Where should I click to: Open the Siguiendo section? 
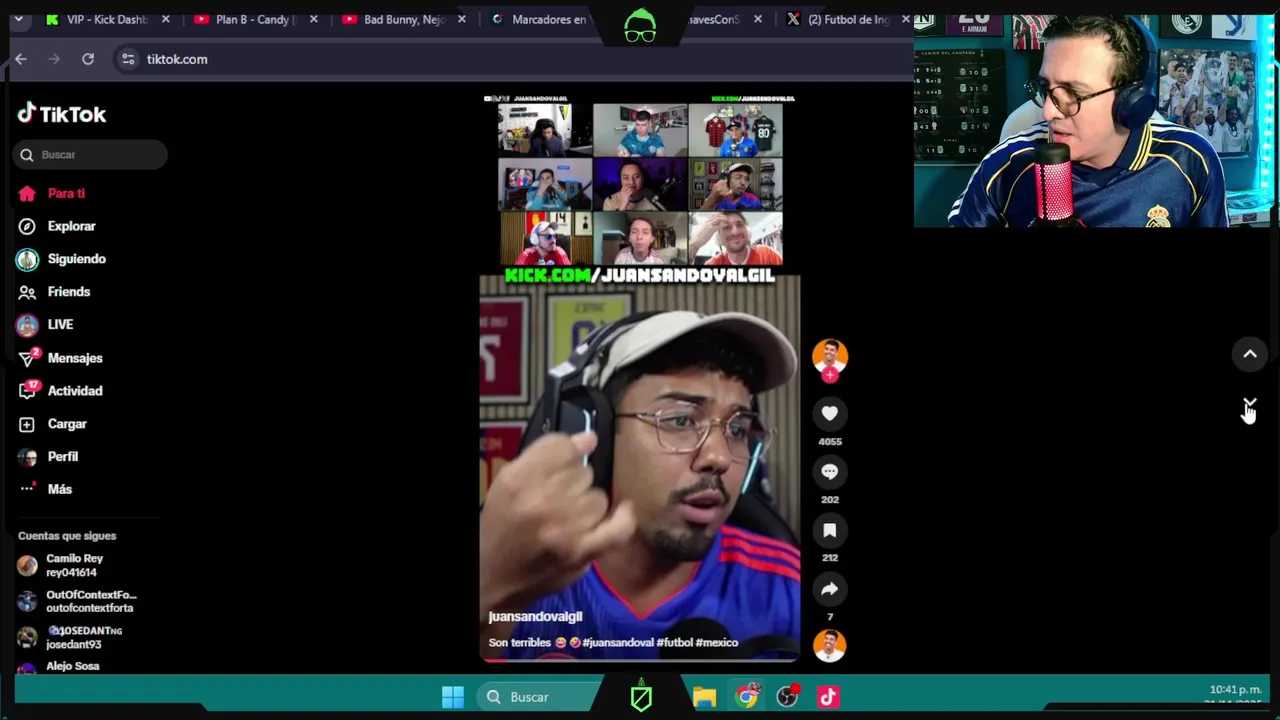pos(62,259)
